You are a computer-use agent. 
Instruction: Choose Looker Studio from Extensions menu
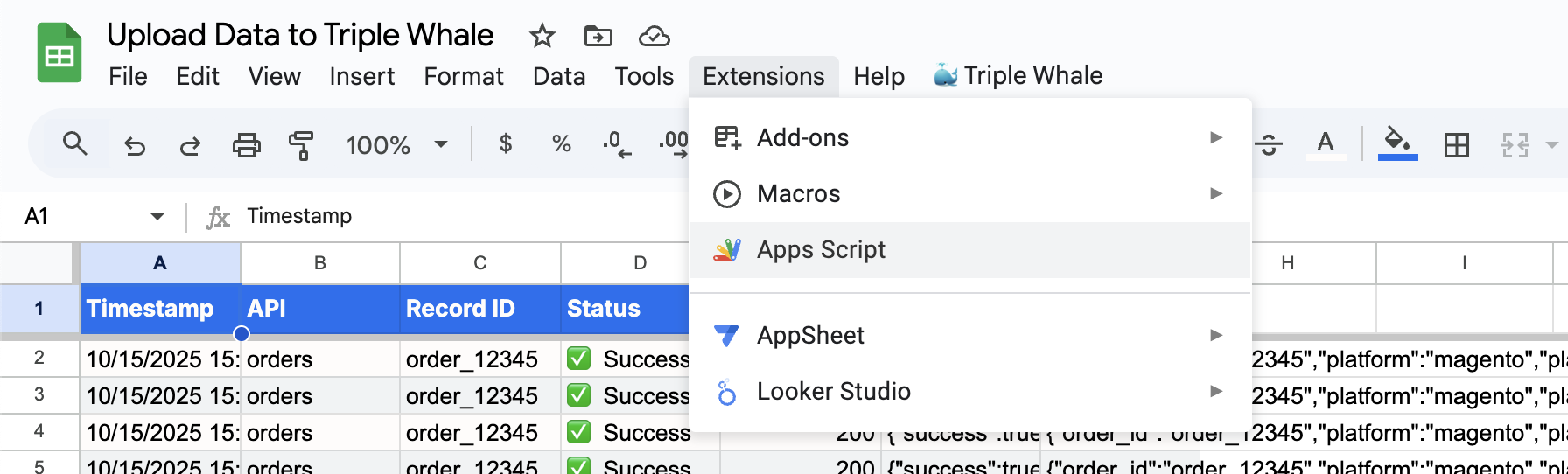point(970,391)
